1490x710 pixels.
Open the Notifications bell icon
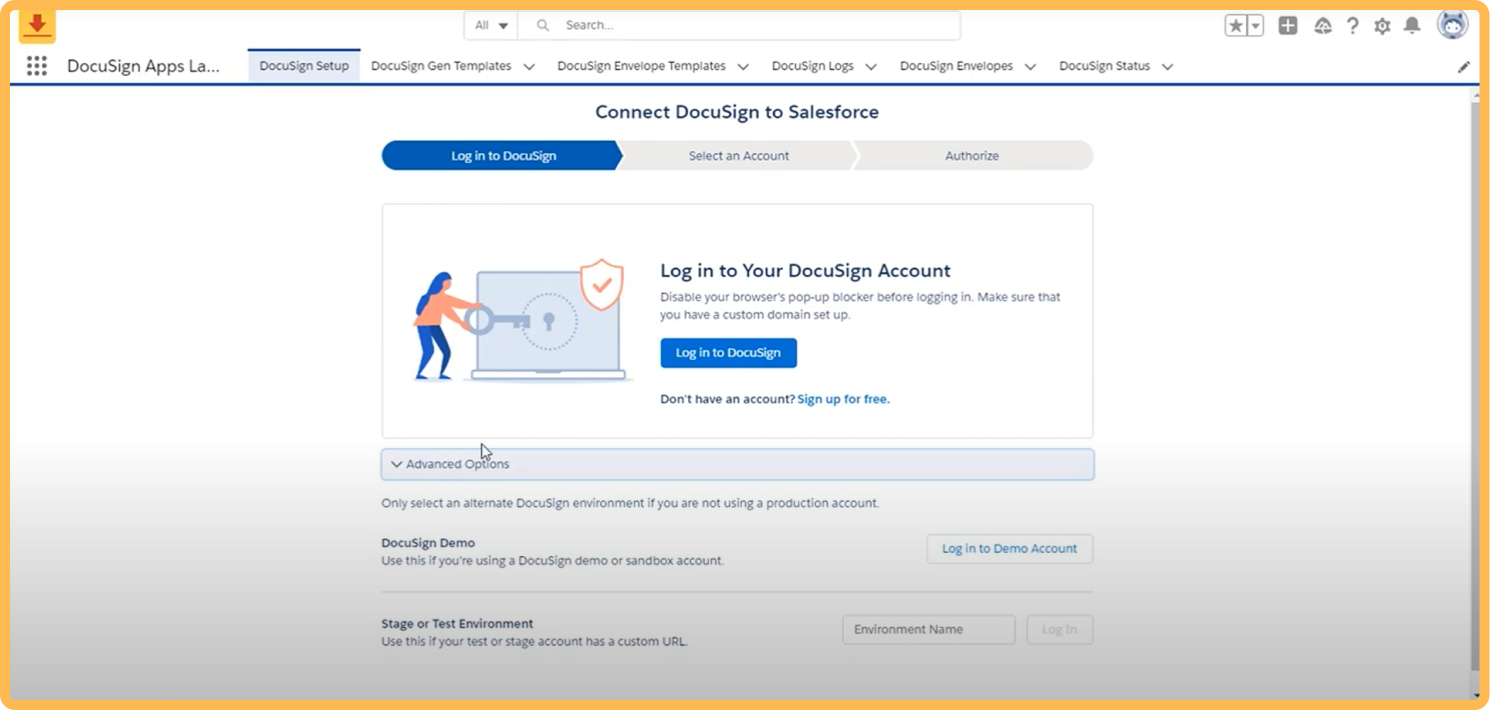coord(1411,26)
